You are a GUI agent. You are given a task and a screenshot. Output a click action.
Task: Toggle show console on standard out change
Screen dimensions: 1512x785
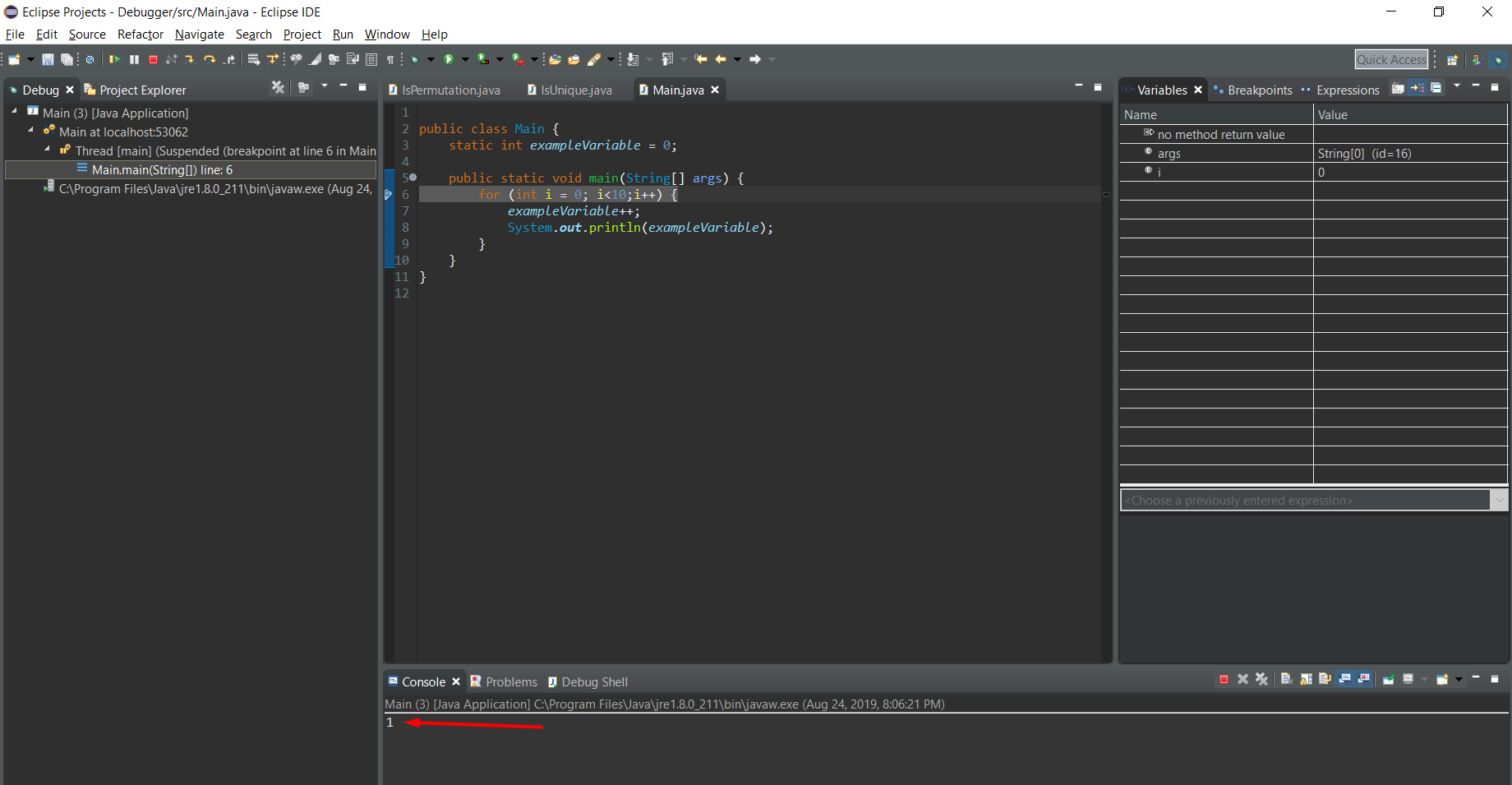coord(1344,679)
